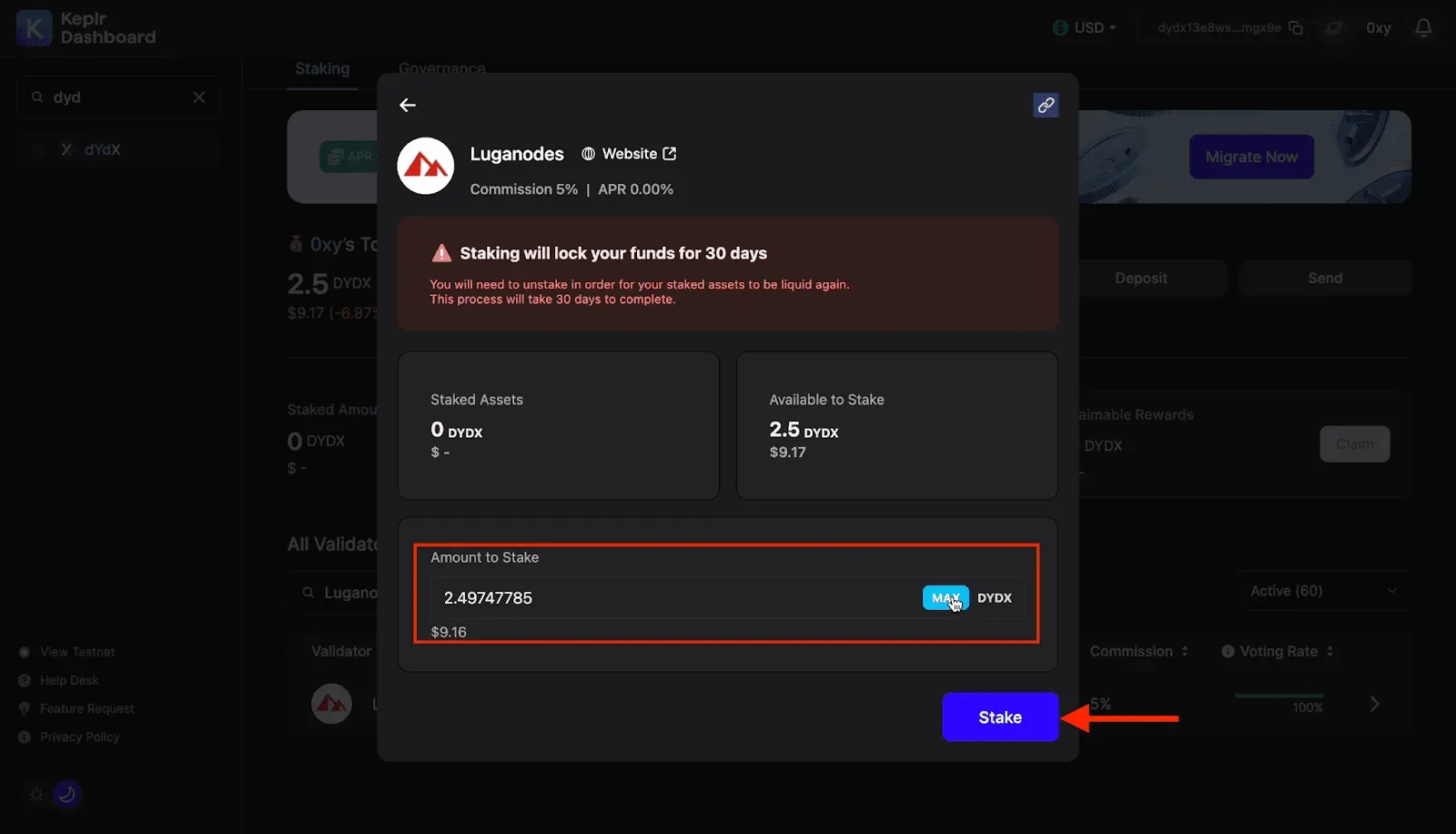The image size is (1456, 834).
Task: Click the Voting Rate info icon
Action: [1228, 651]
